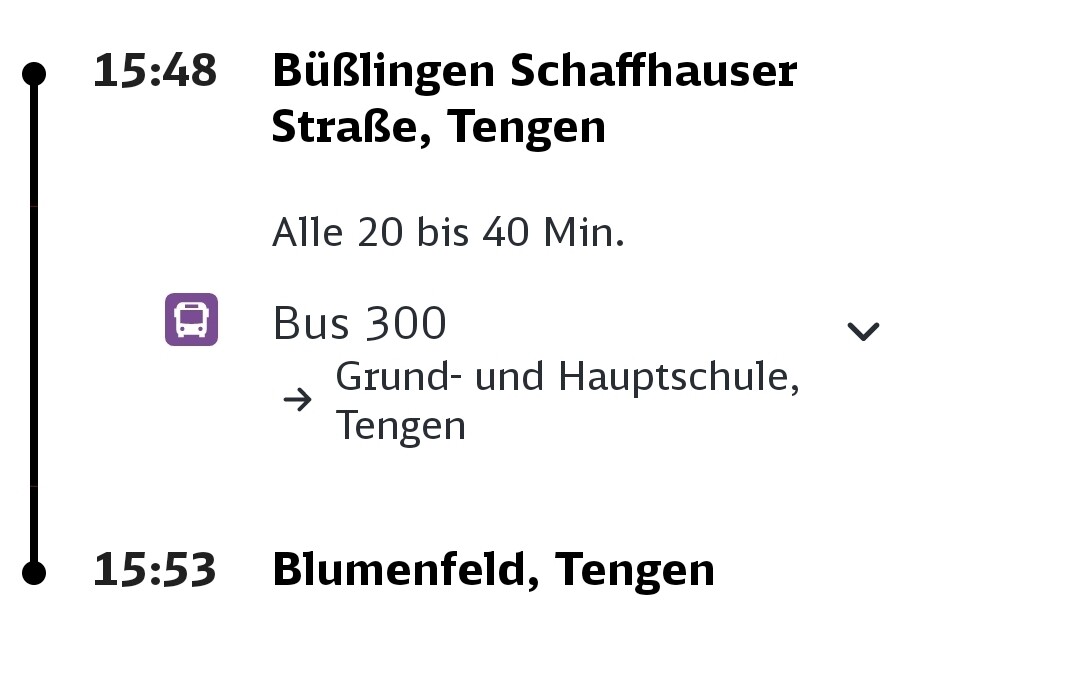Tap the 15:48 departure time
The image size is (1080, 687).
(x=155, y=72)
